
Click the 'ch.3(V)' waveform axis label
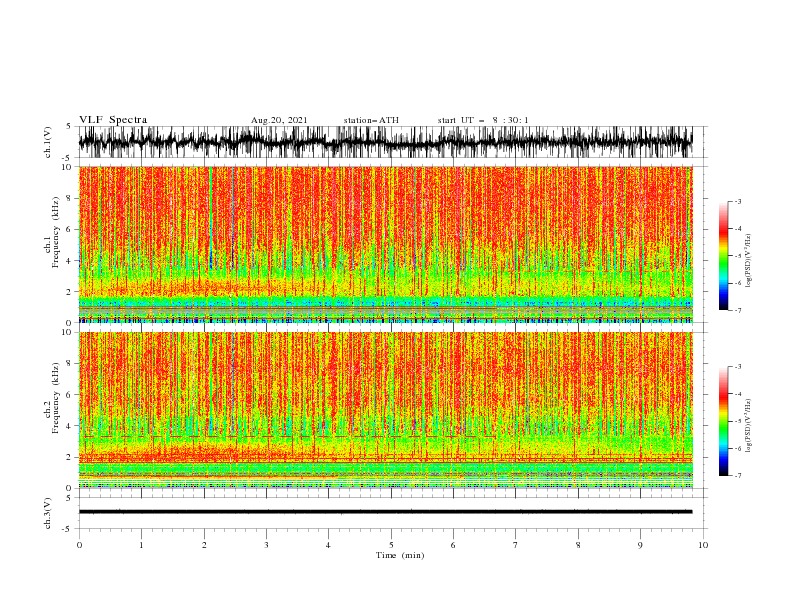click(x=48, y=513)
